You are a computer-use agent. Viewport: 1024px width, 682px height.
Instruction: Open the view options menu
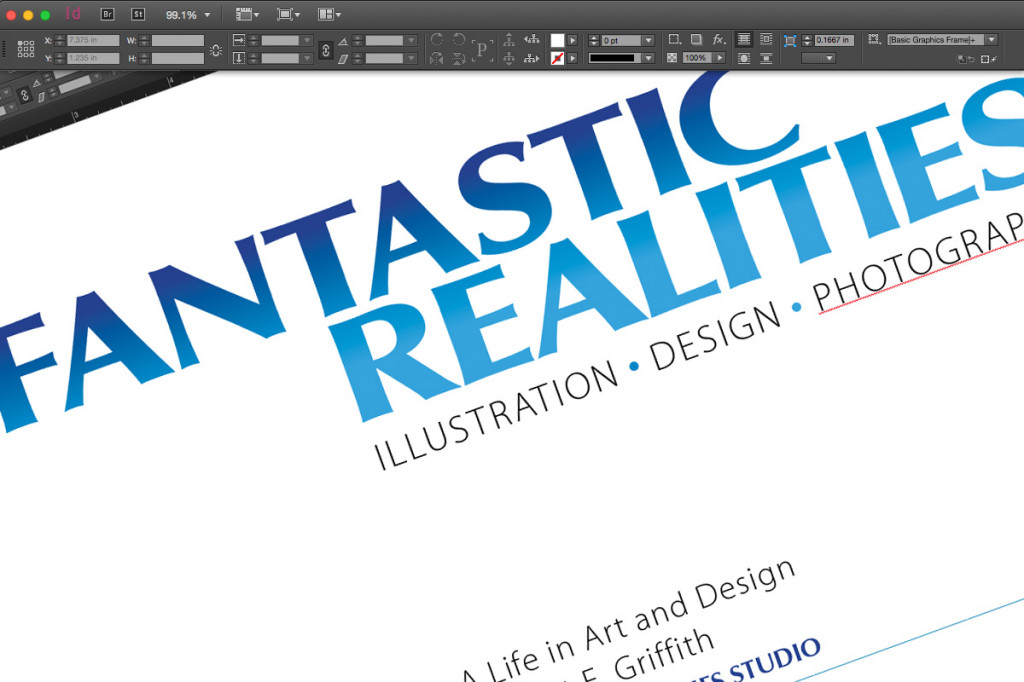[x=246, y=15]
